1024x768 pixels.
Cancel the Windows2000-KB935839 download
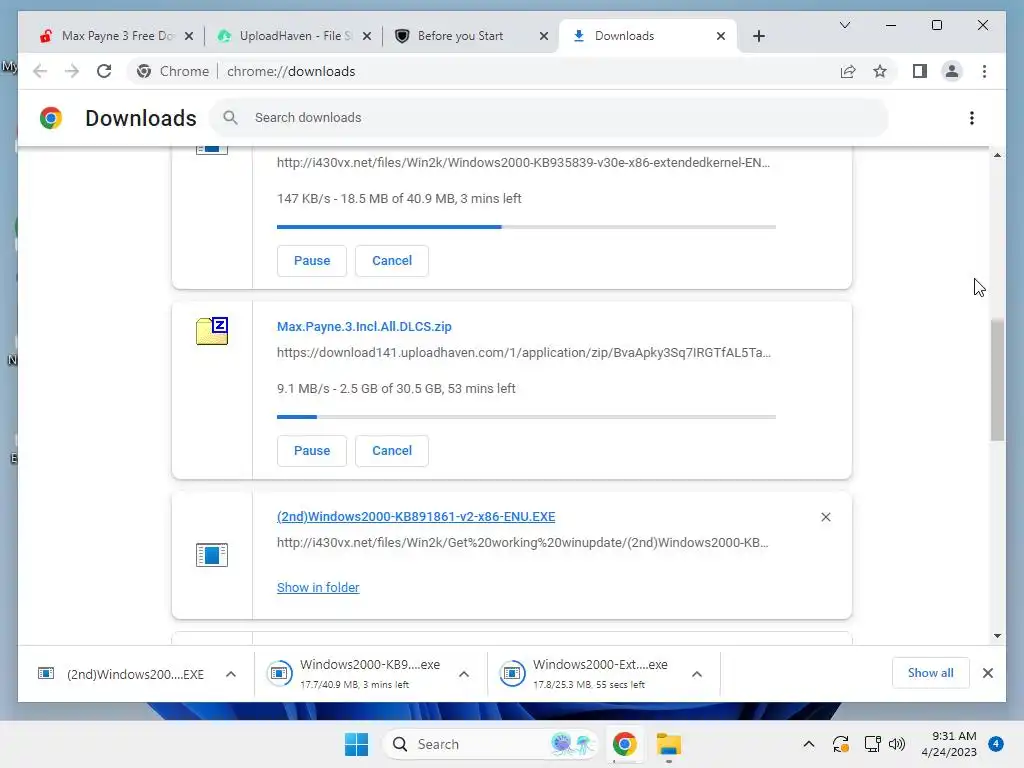coord(392,261)
